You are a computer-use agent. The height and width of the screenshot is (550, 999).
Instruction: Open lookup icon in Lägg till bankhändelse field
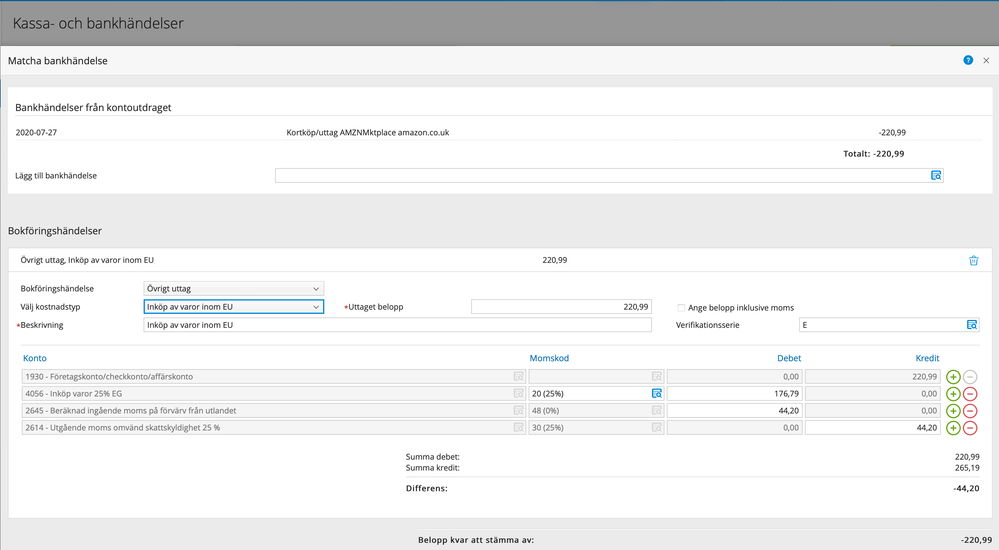tap(936, 176)
